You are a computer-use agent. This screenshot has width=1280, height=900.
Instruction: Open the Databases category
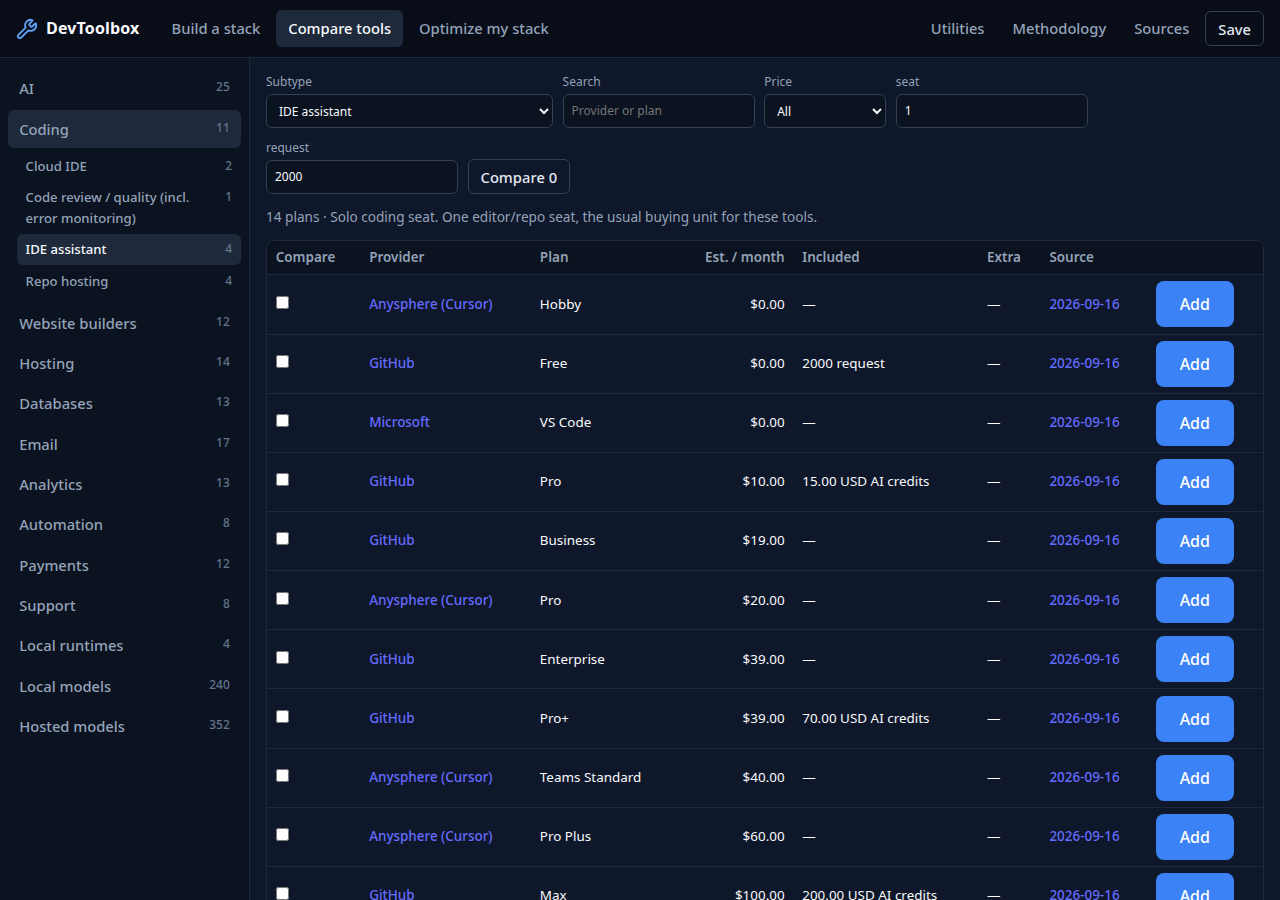pyautogui.click(x=124, y=403)
